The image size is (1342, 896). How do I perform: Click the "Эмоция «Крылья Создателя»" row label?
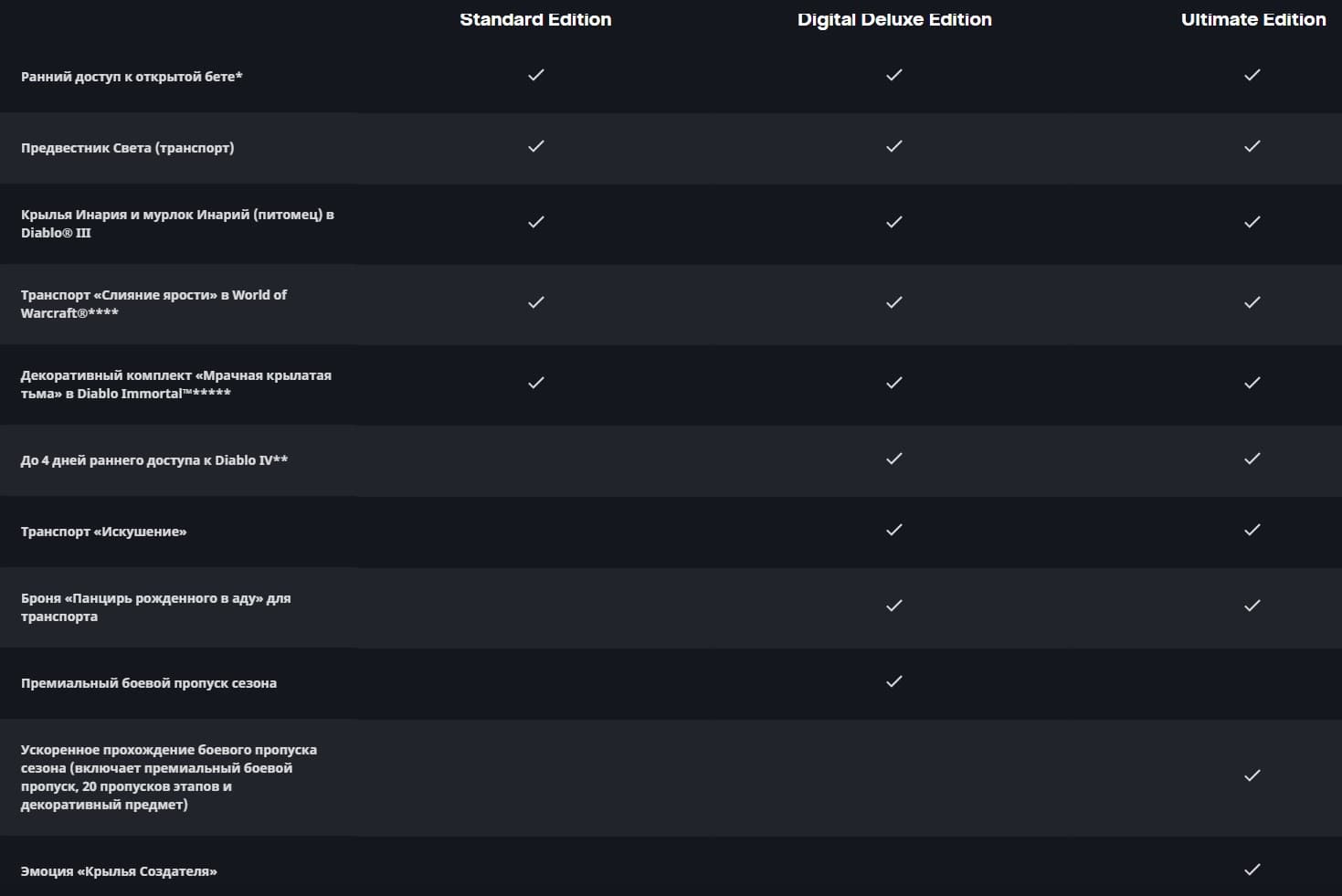point(119,871)
